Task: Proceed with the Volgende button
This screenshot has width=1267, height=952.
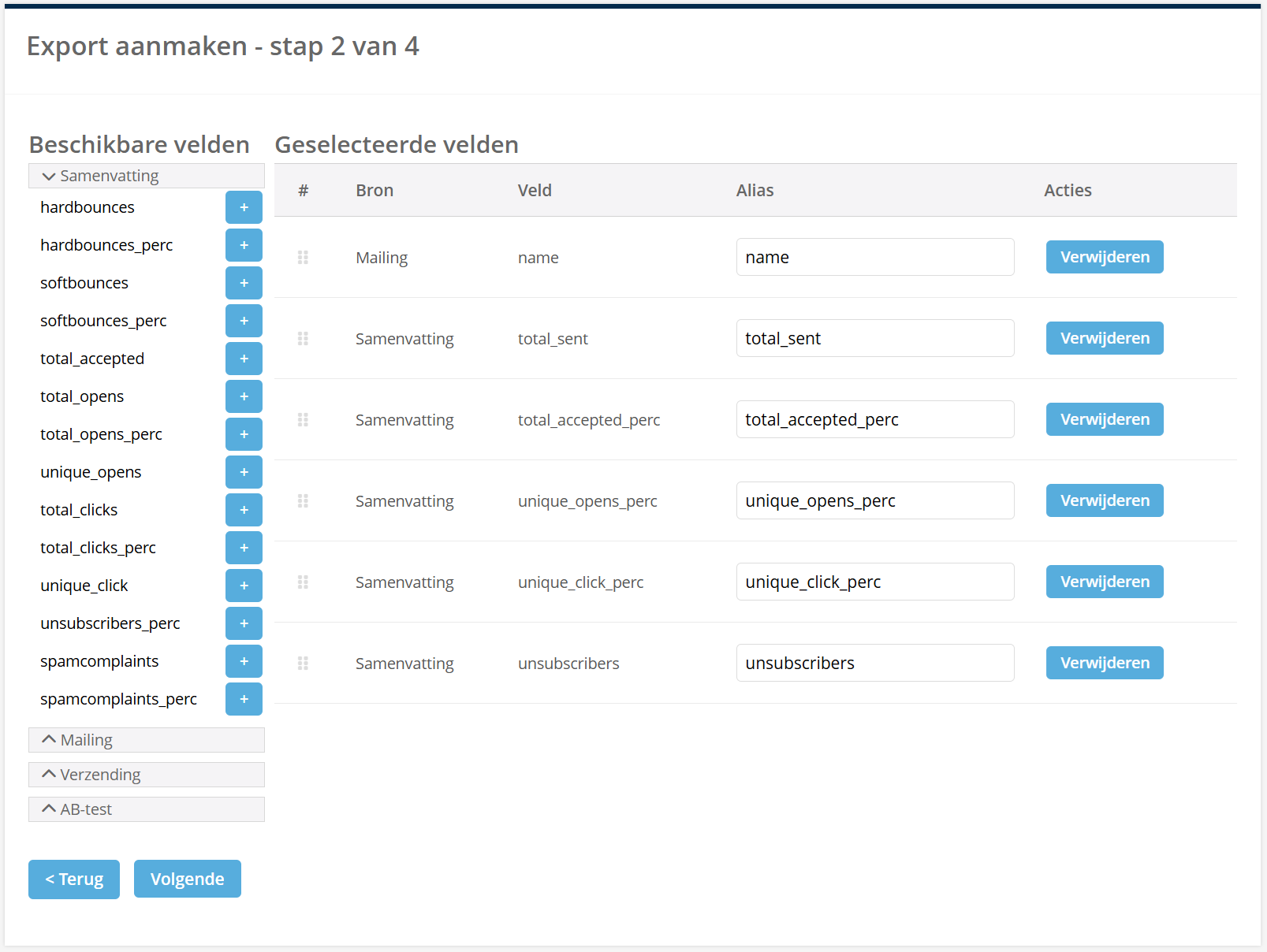Action: point(188,879)
